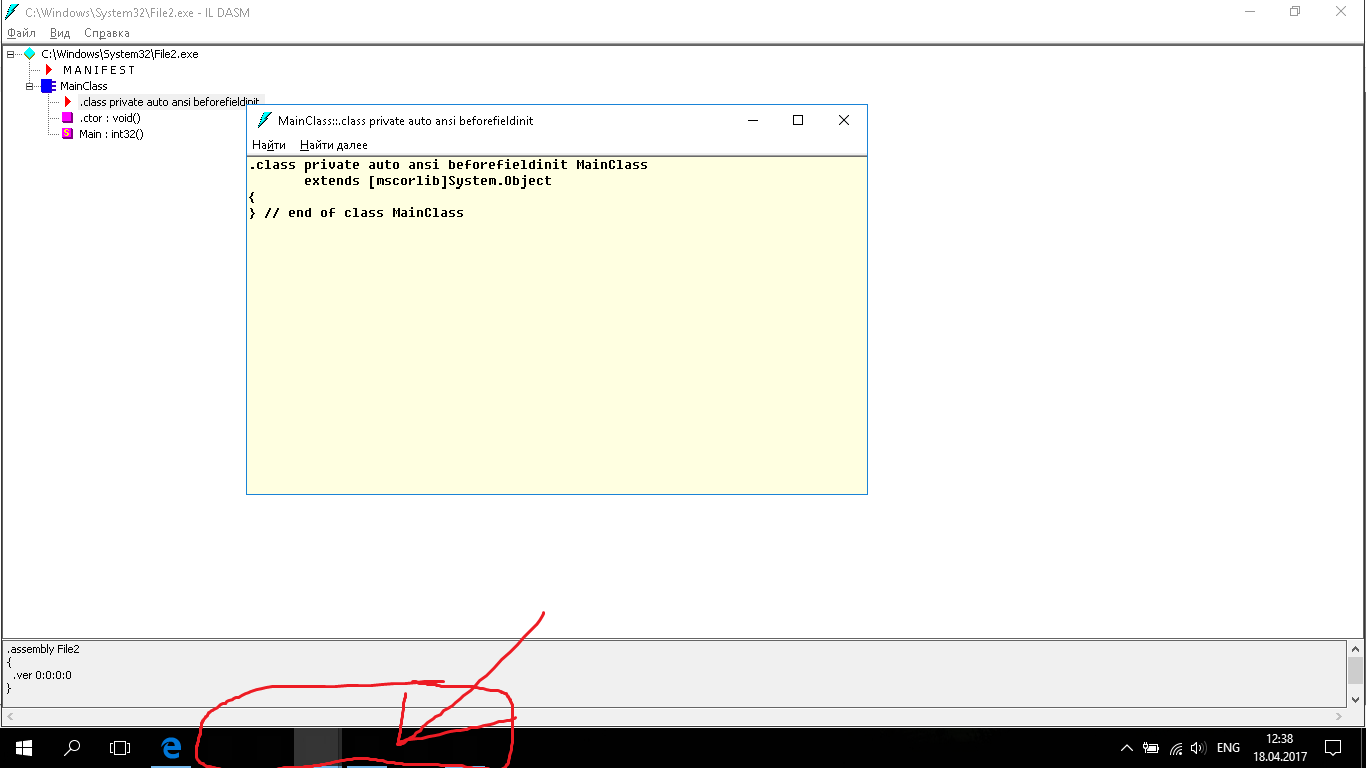Open the Wi-Fi network tray icon
Image resolution: width=1366 pixels, height=768 pixels.
click(x=1176, y=747)
